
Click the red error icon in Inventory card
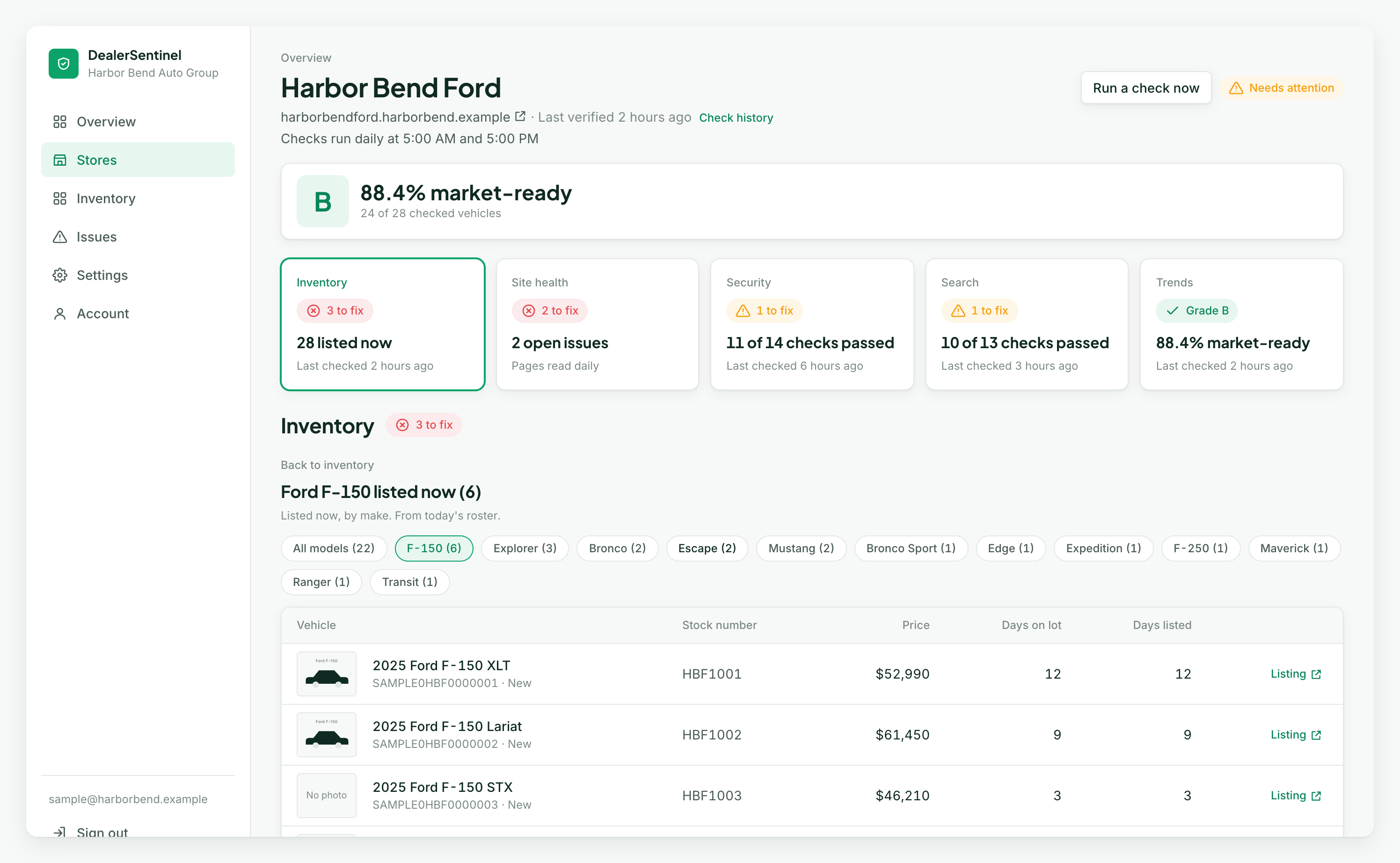click(x=313, y=310)
